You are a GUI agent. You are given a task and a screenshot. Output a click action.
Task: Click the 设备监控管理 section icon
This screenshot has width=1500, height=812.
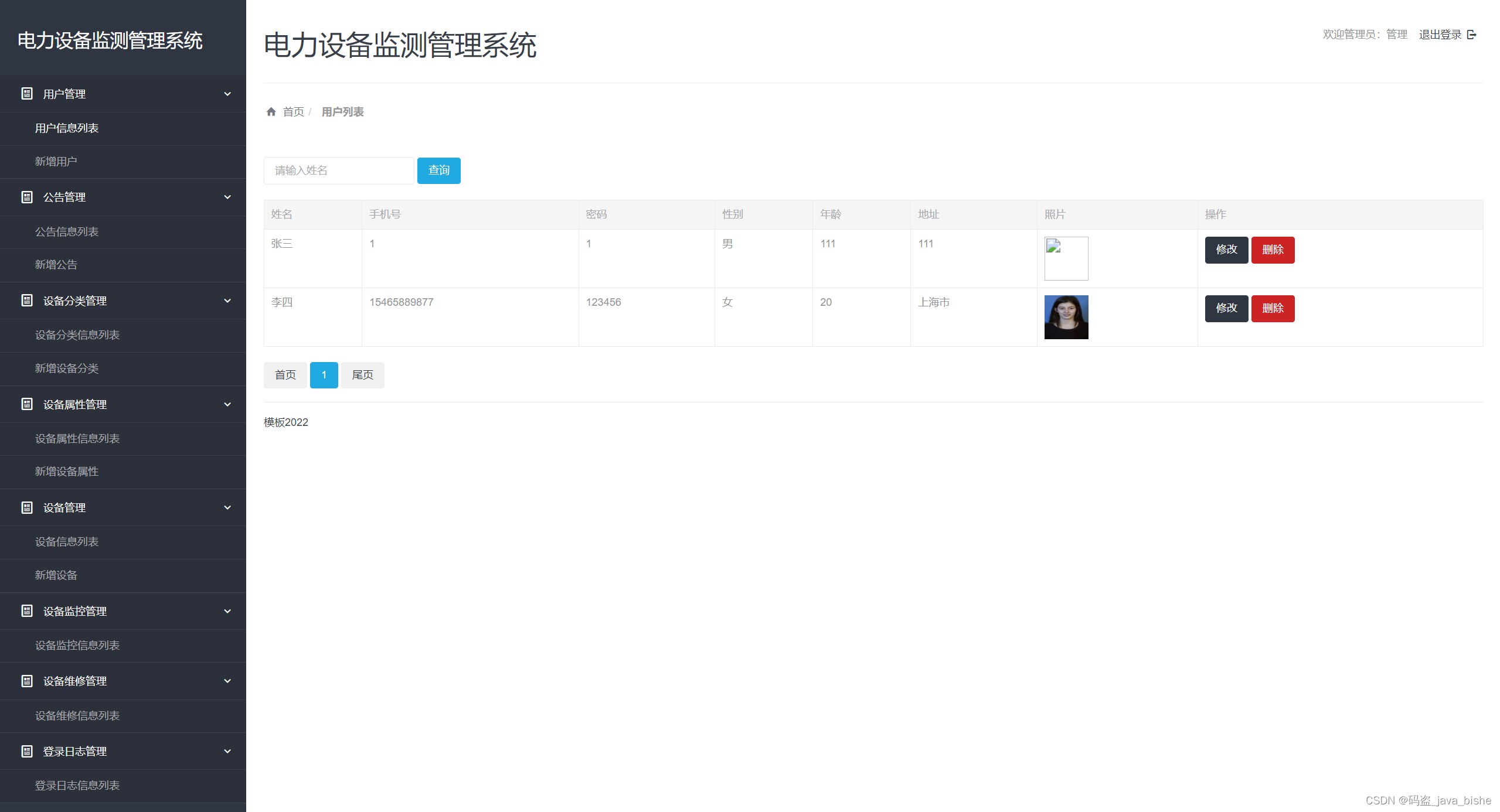click(x=27, y=611)
